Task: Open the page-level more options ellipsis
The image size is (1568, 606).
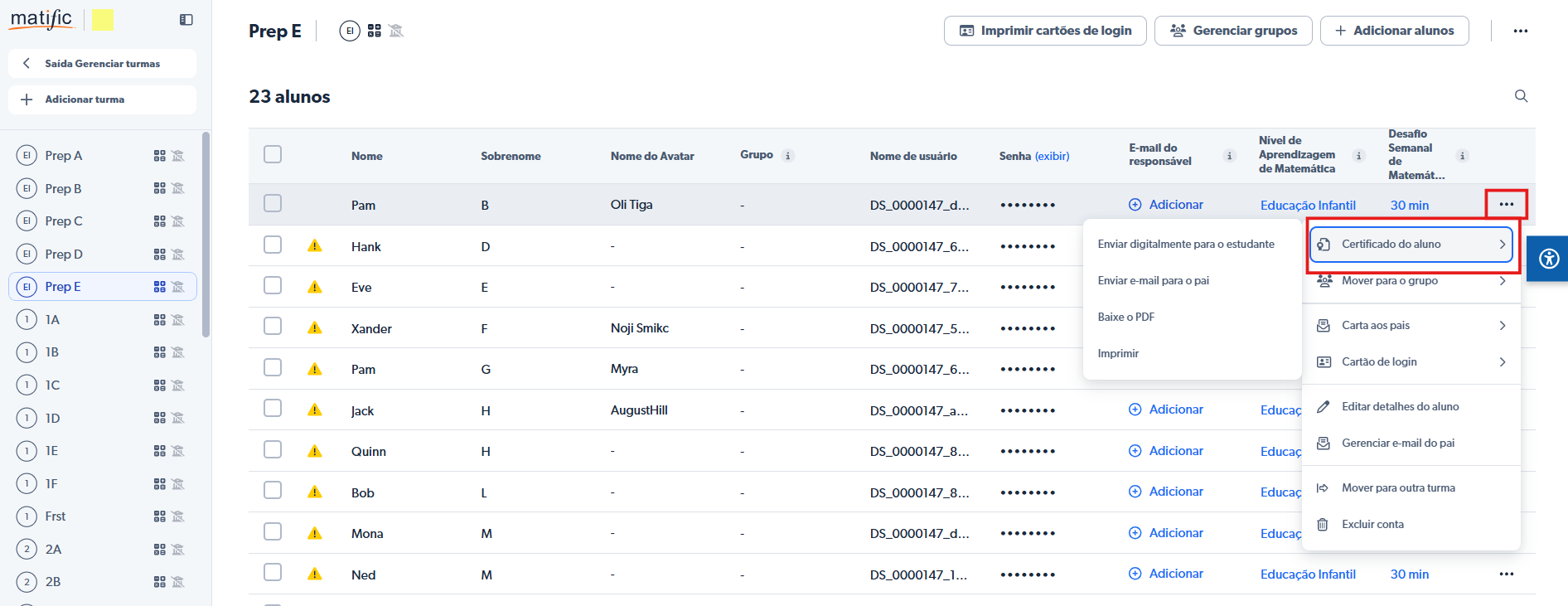Action: click(x=1520, y=31)
